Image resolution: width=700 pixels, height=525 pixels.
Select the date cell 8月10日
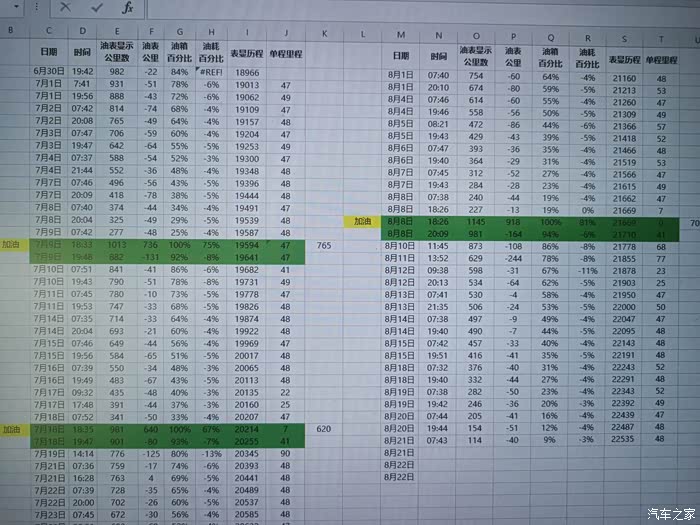tap(400, 246)
